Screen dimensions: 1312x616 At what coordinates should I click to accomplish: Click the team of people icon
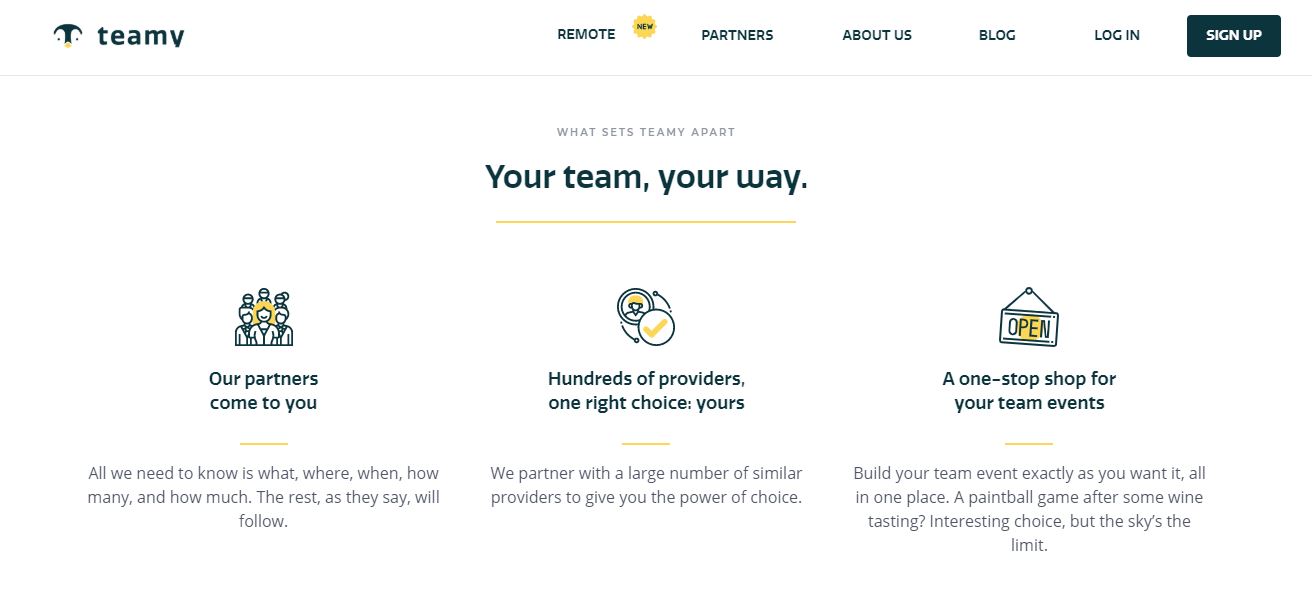click(264, 317)
